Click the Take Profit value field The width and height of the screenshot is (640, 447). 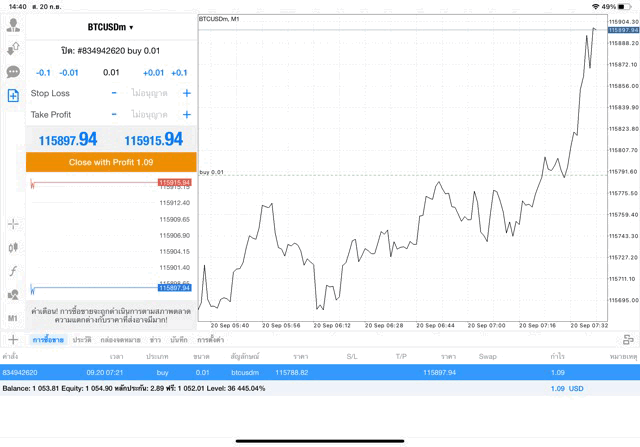tap(150, 114)
